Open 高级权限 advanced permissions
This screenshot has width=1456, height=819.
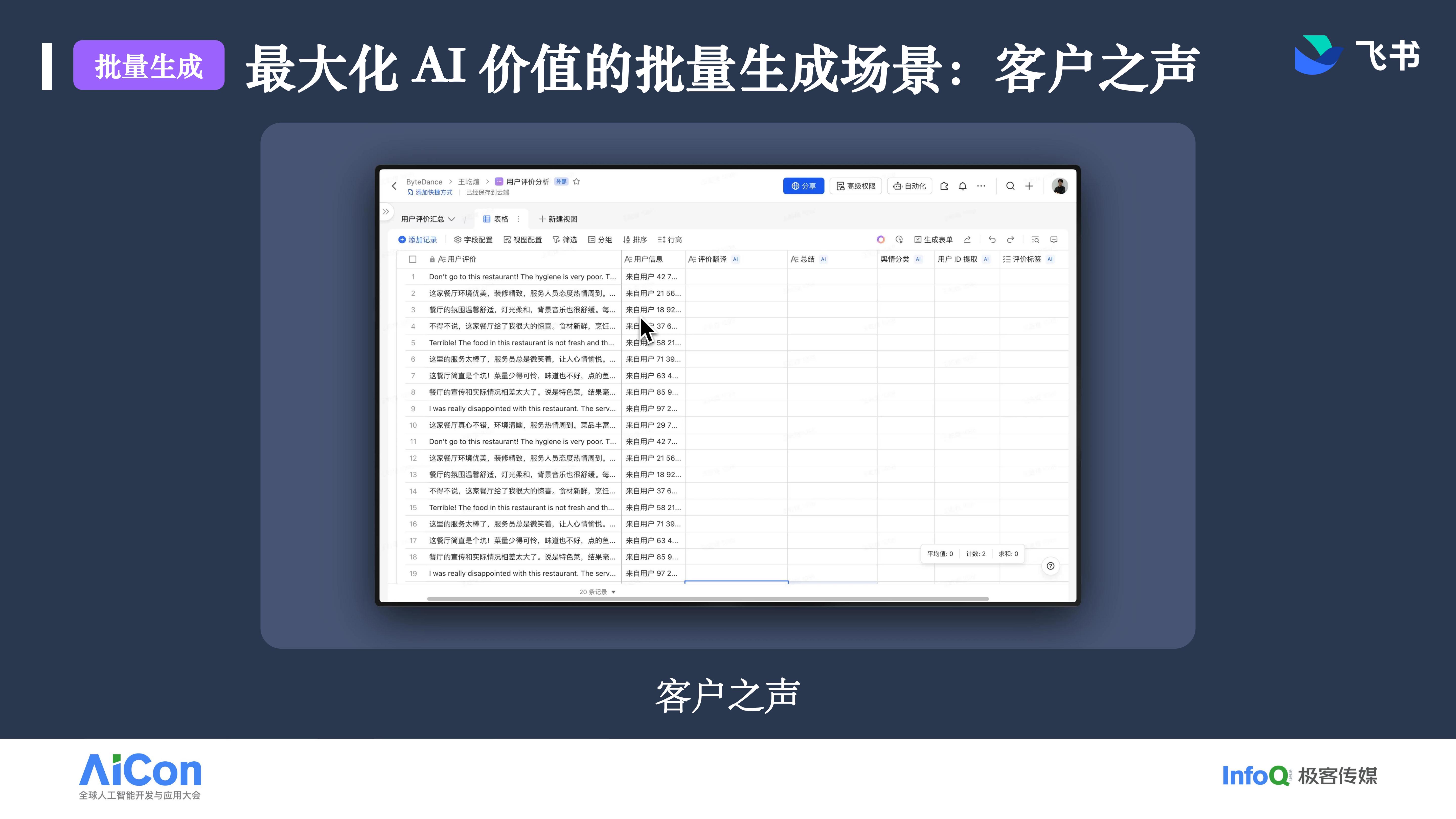(856, 186)
